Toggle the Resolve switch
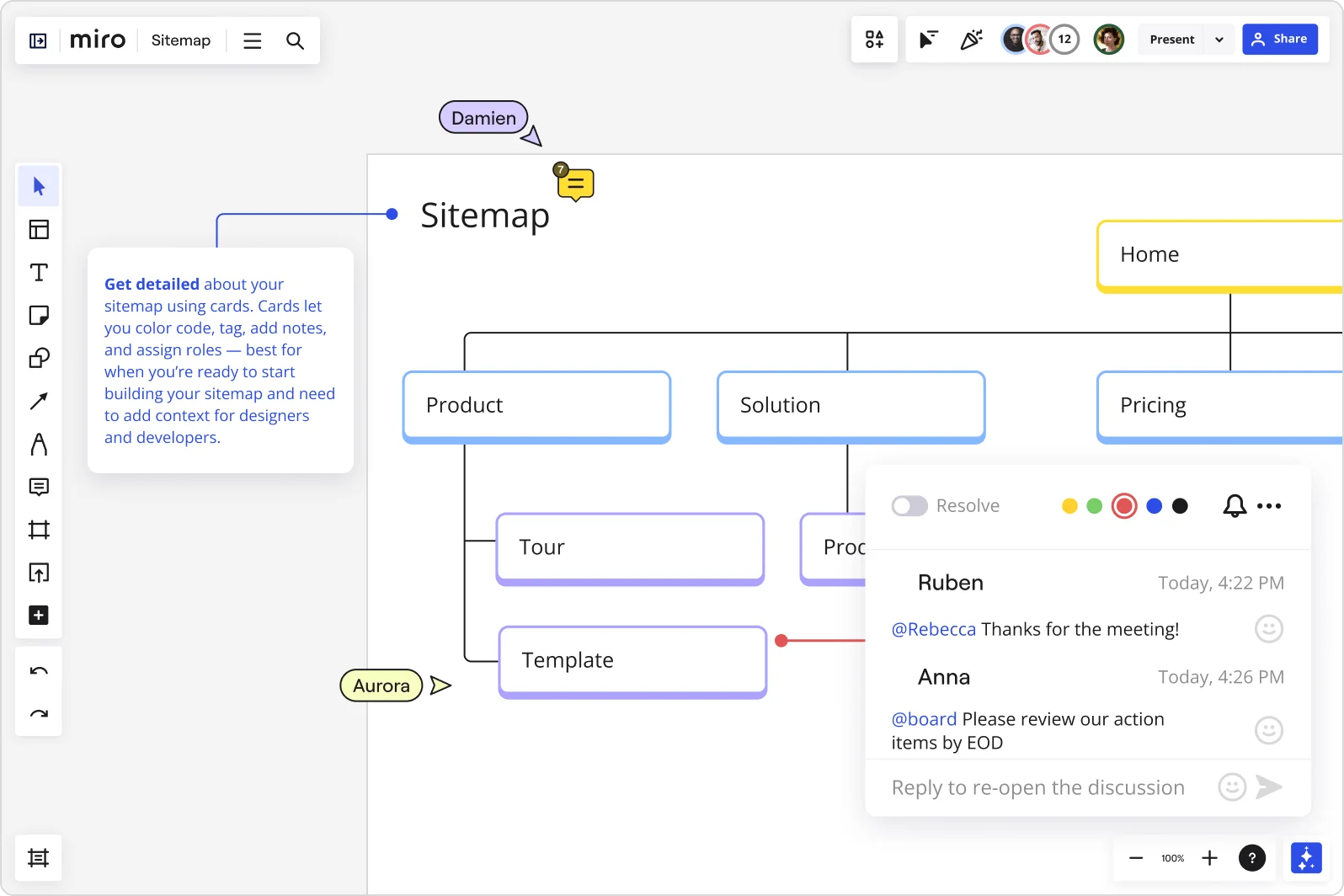Viewport: 1344px width, 896px height. click(x=909, y=506)
